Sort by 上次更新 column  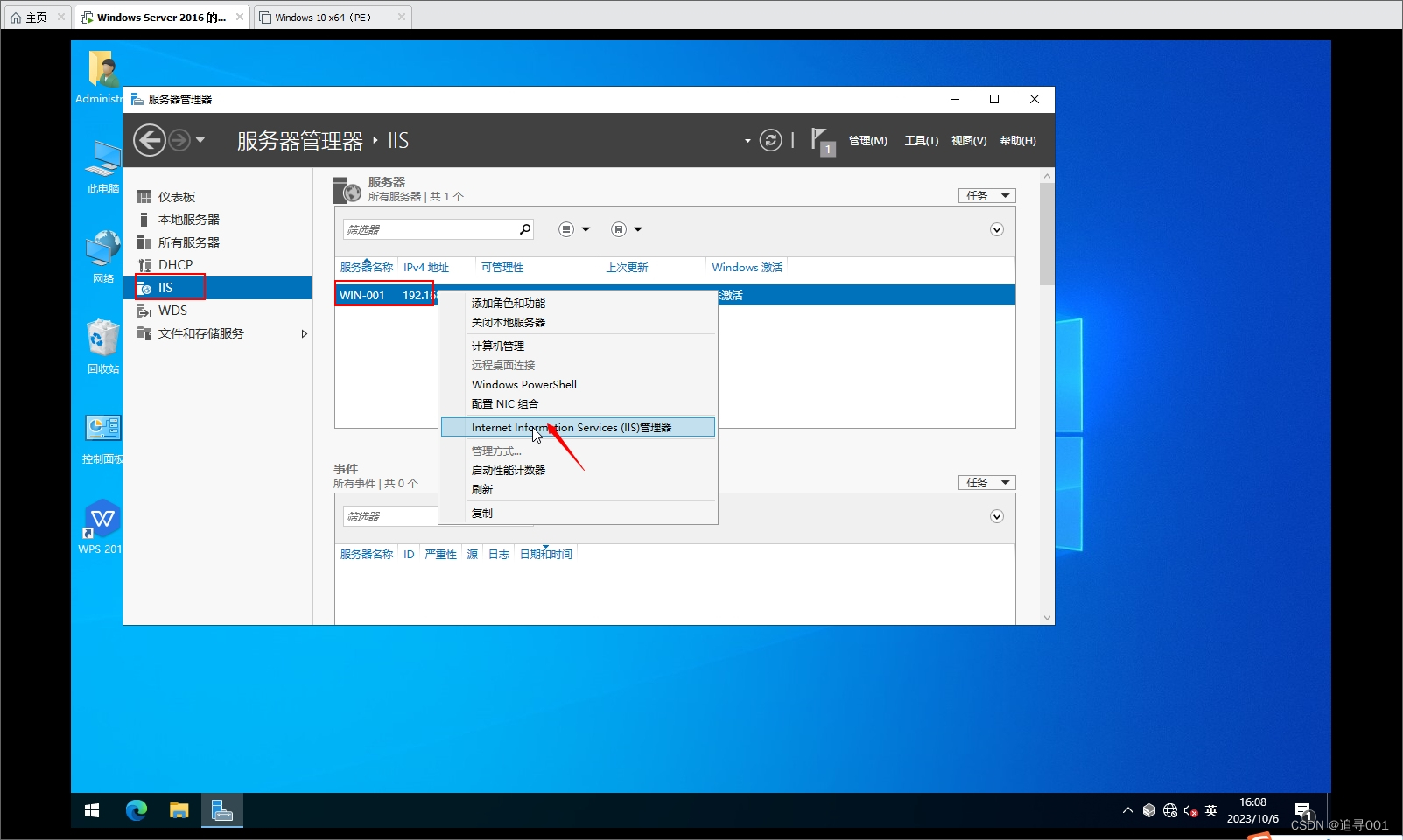pos(628,268)
